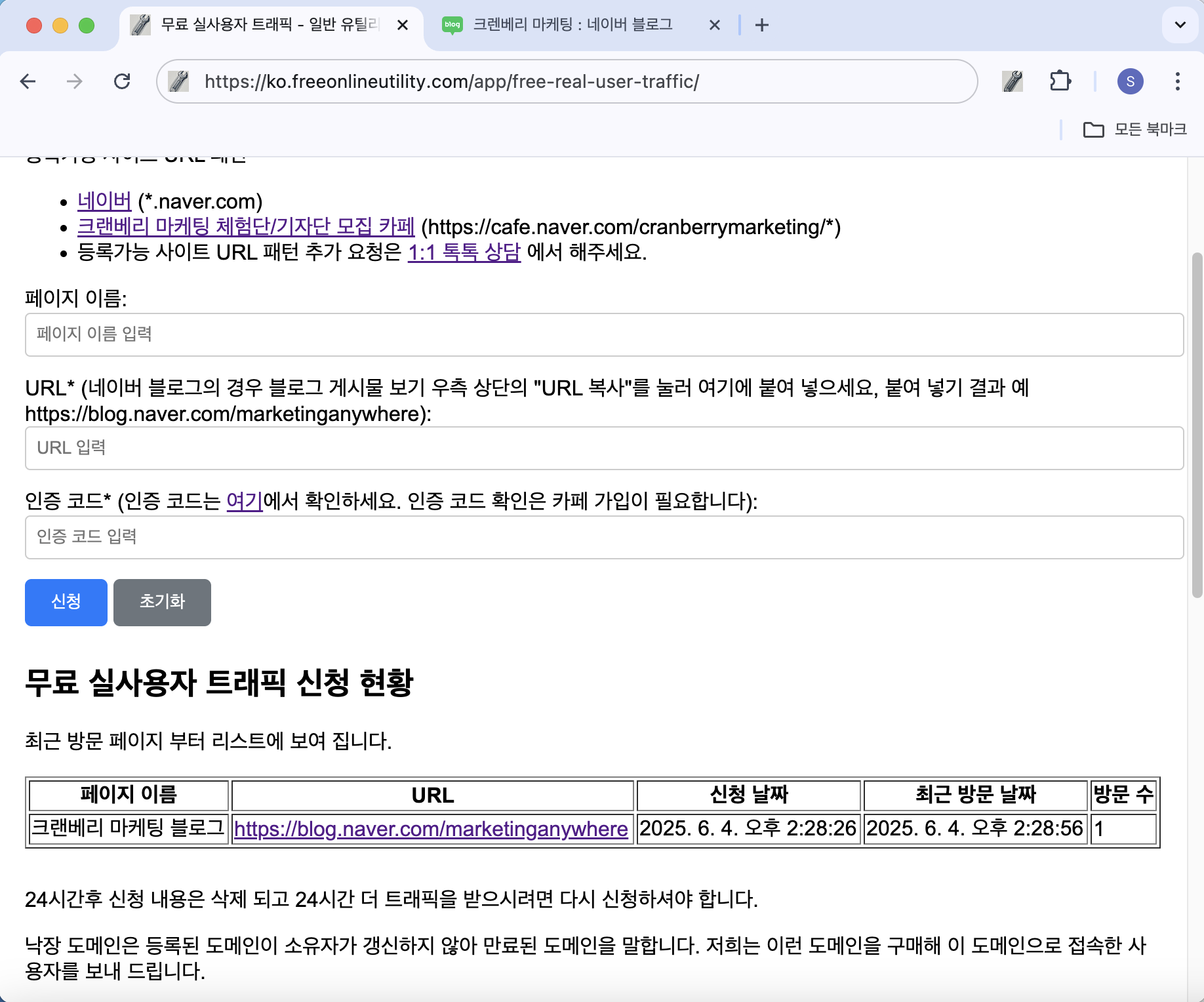Open the Chrome three-dot menu

1178,81
